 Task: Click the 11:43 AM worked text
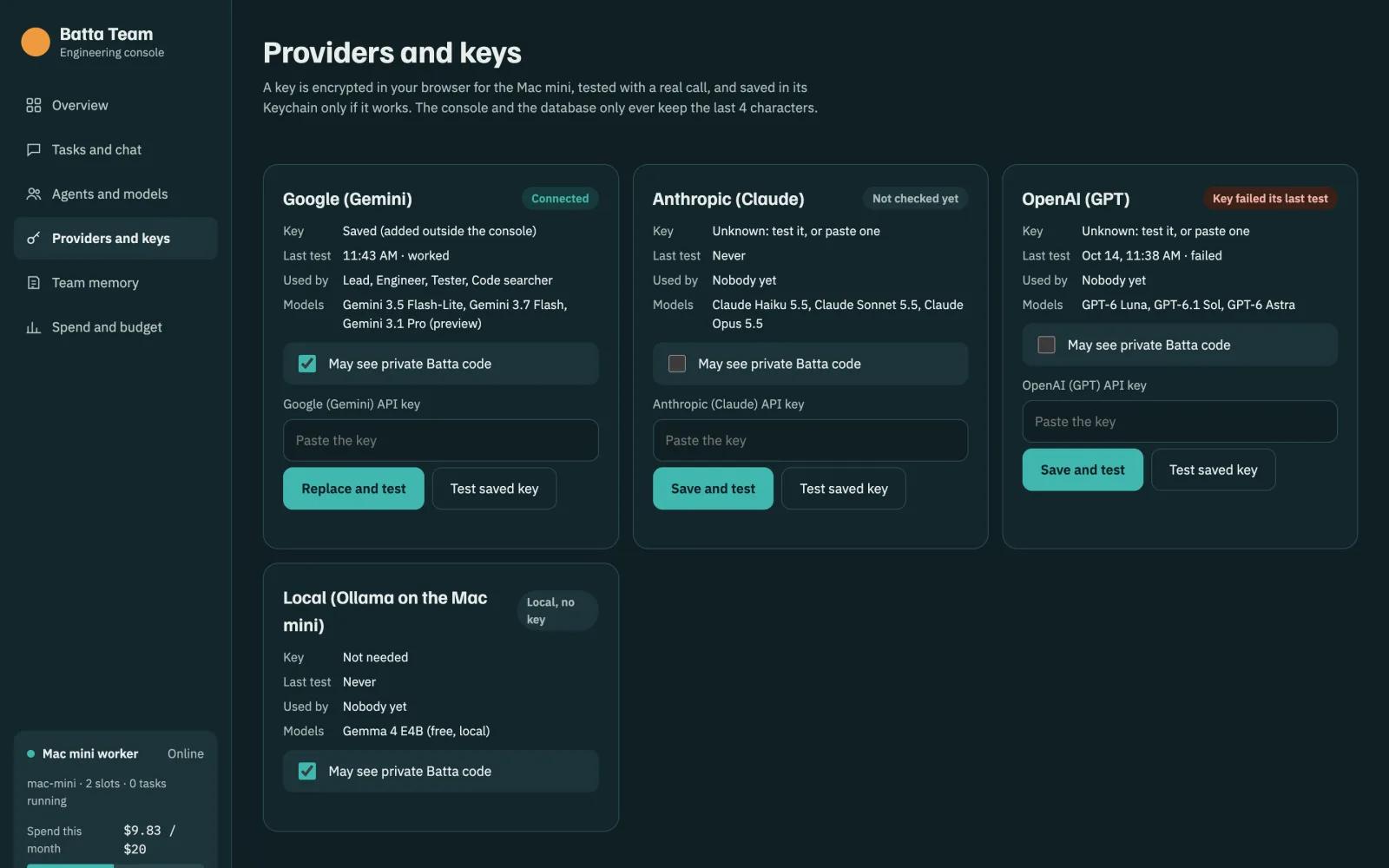pyautogui.click(x=396, y=255)
